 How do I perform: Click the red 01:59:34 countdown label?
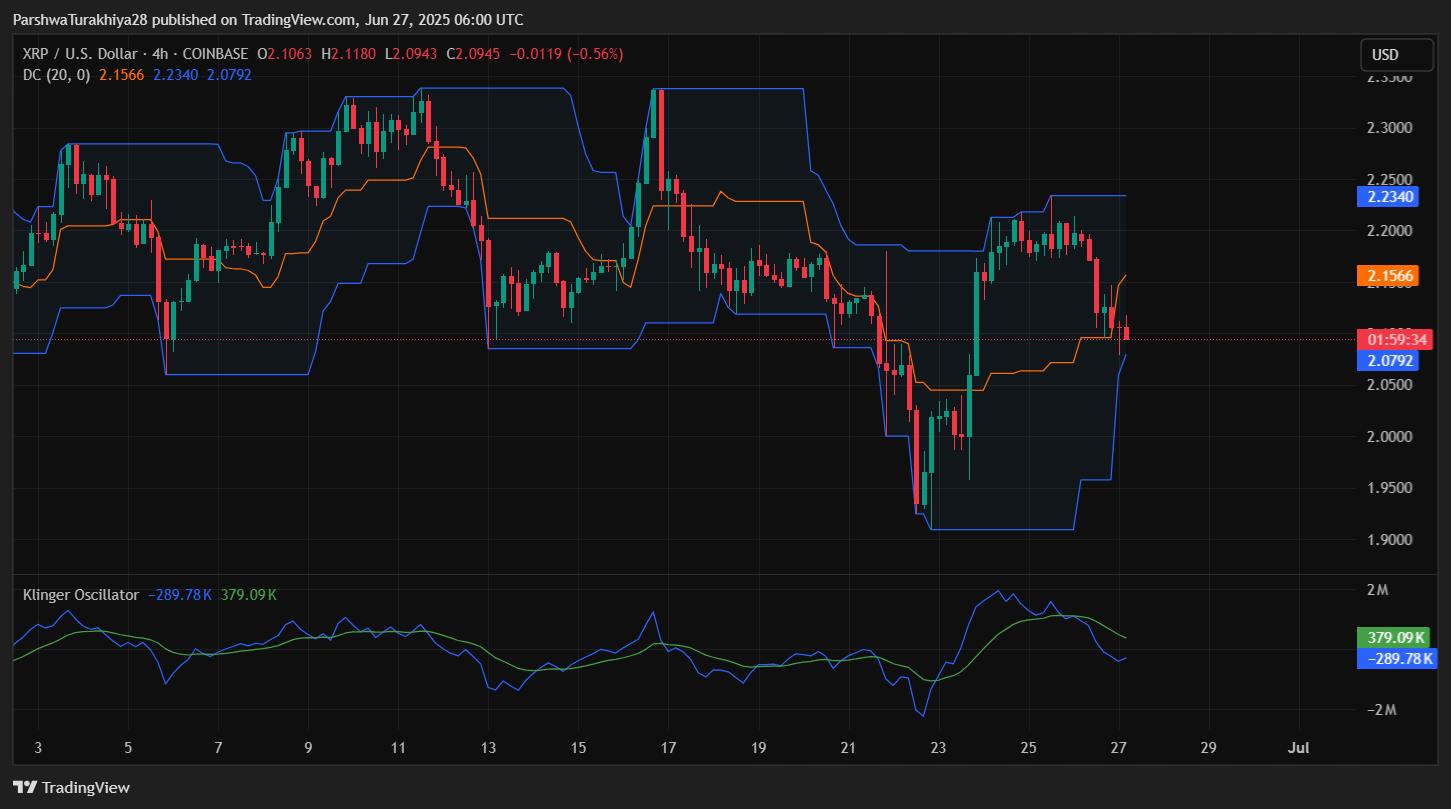tap(1396, 340)
